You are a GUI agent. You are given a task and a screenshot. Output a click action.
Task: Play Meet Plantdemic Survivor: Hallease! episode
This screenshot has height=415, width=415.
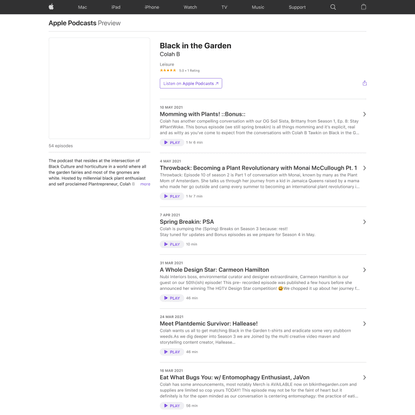(x=172, y=352)
